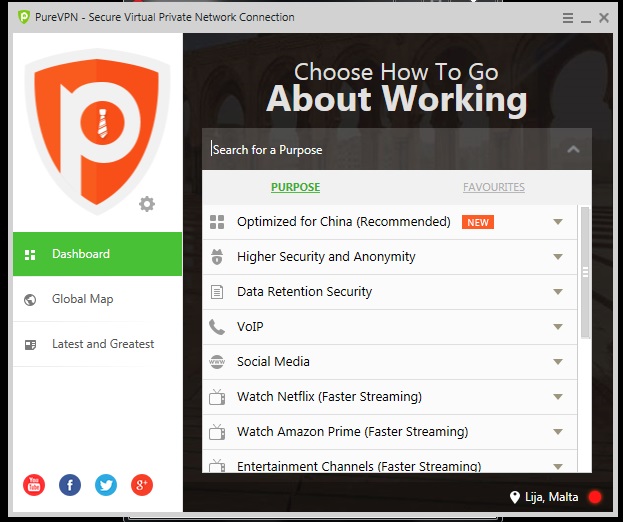The image size is (623, 522).
Task: Select Data Retention Security purpose
Action: (389, 292)
